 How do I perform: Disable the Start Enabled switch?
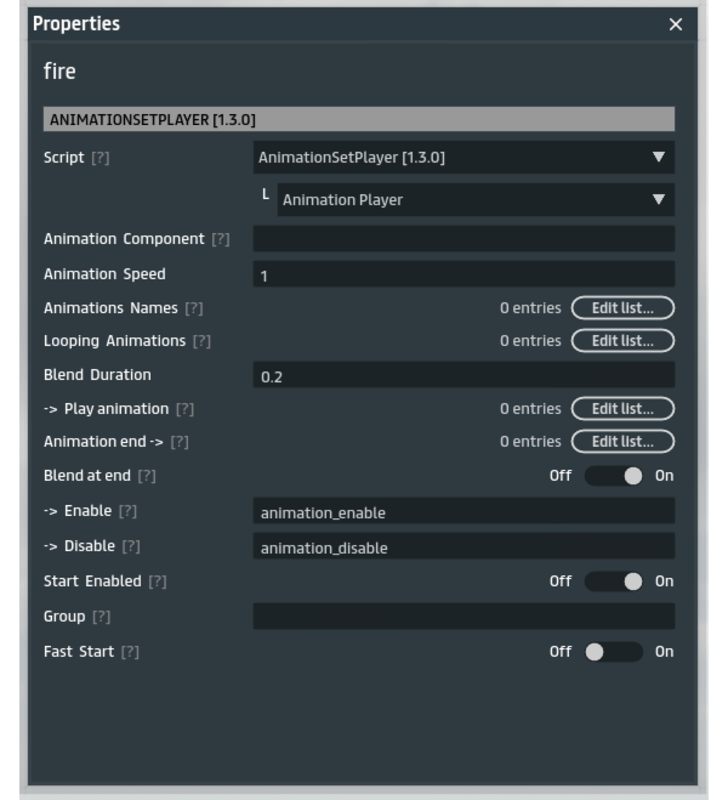[x=613, y=581]
